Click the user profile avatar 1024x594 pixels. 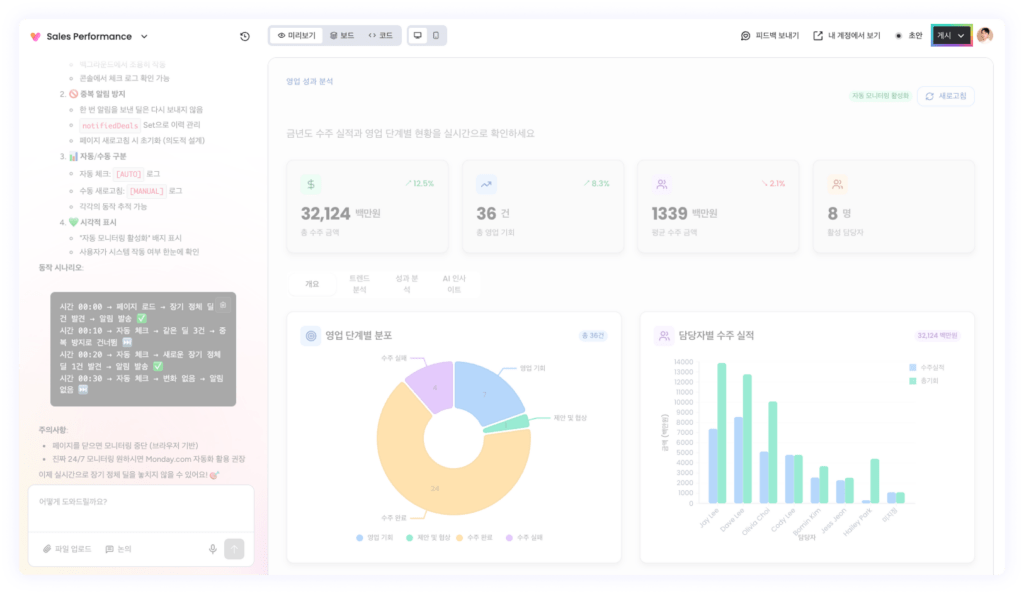click(985, 35)
